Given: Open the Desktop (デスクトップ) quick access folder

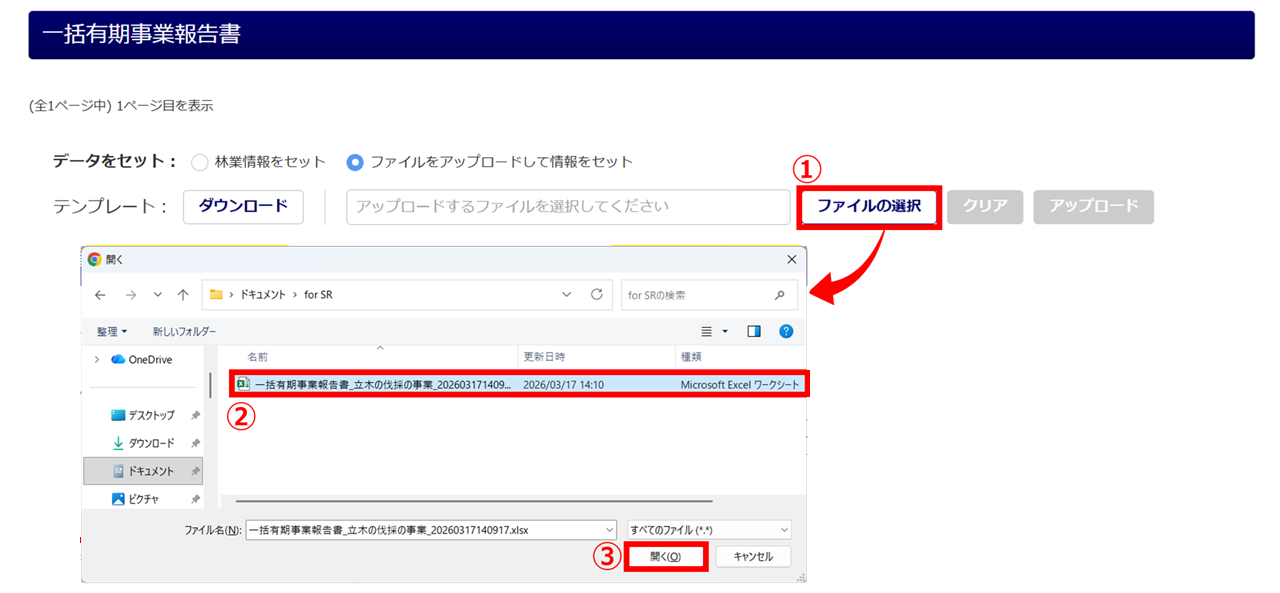Looking at the screenshot, I should coord(150,415).
